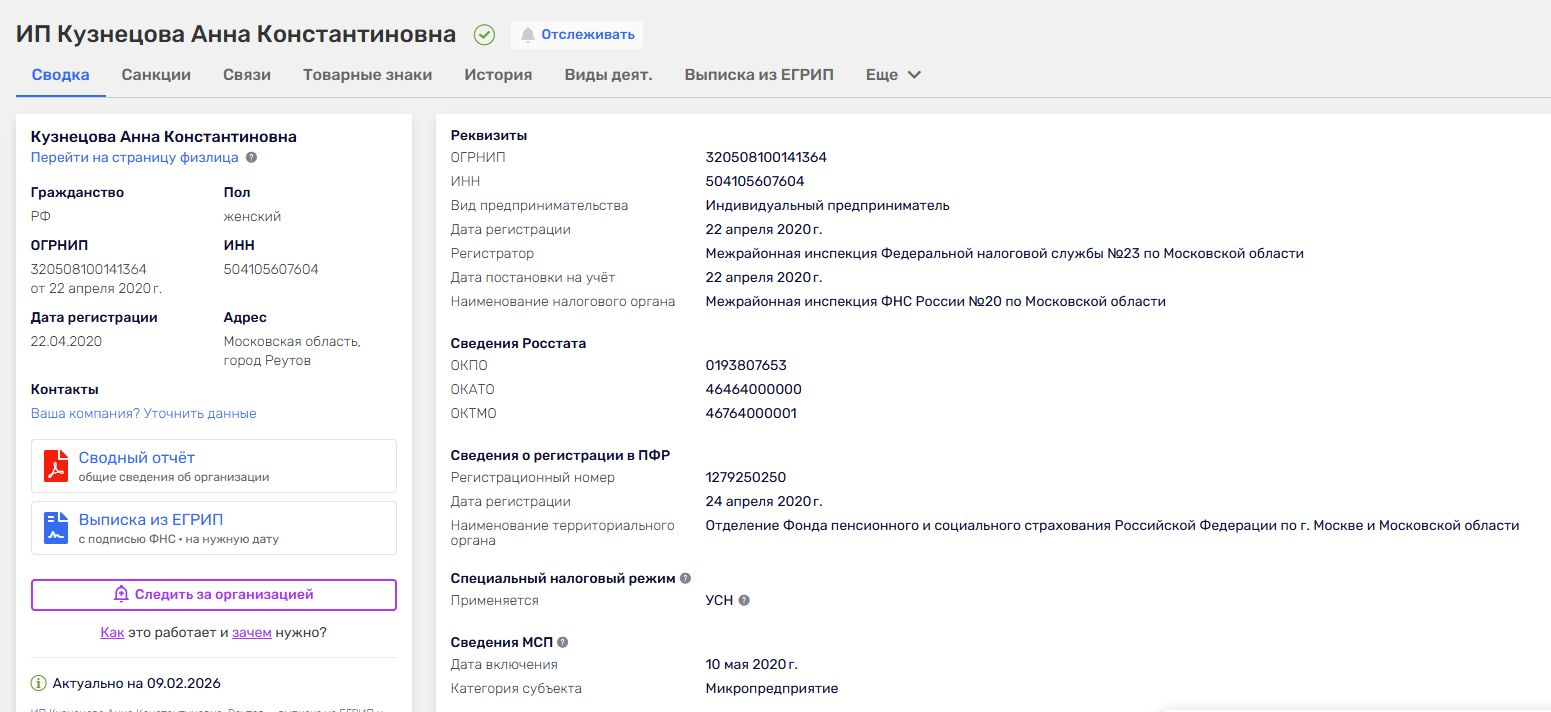The width and height of the screenshot is (1551, 712).
Task: Open the help icon next to Специальный налоговый режим
Action: tap(685, 577)
